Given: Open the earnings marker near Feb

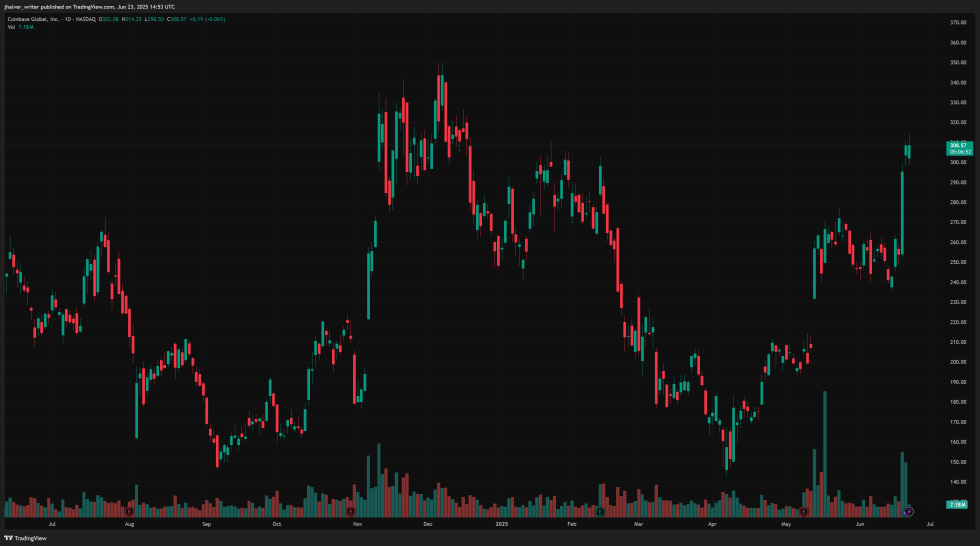Looking at the screenshot, I should [599, 511].
